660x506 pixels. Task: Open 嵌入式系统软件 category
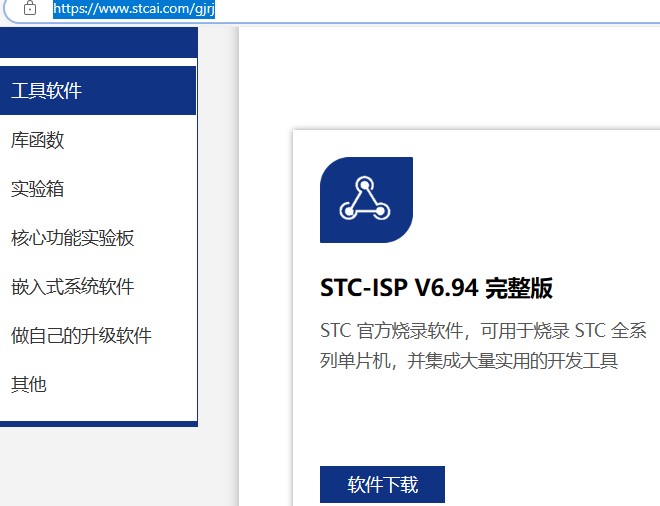(x=72, y=287)
